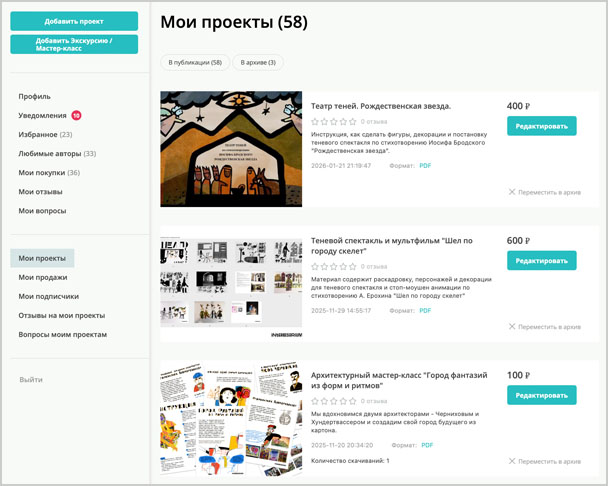Click PDF format link of Театр теней
Image resolution: width=608 pixels, height=486 pixels.
coord(425,166)
